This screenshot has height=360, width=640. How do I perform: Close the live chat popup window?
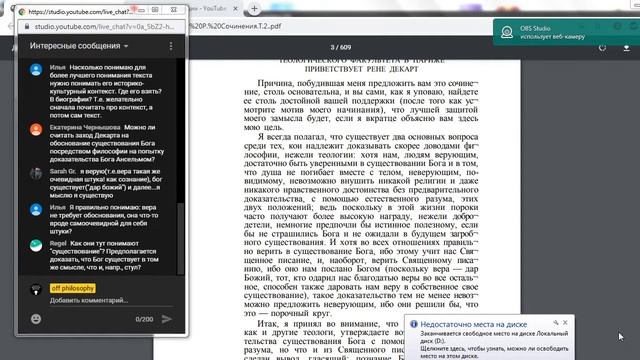(x=173, y=9)
